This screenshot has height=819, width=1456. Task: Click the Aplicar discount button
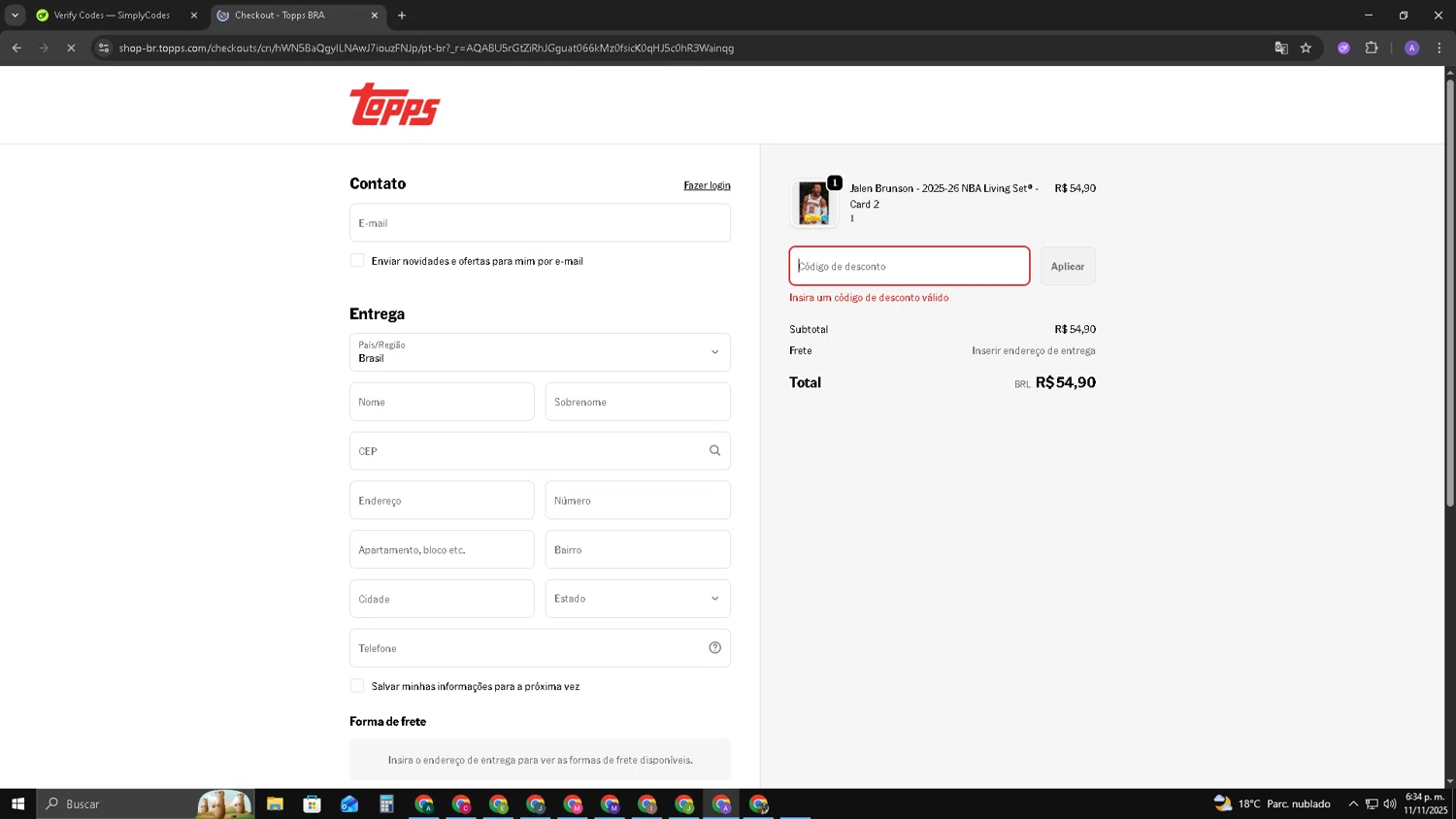tap(1067, 266)
